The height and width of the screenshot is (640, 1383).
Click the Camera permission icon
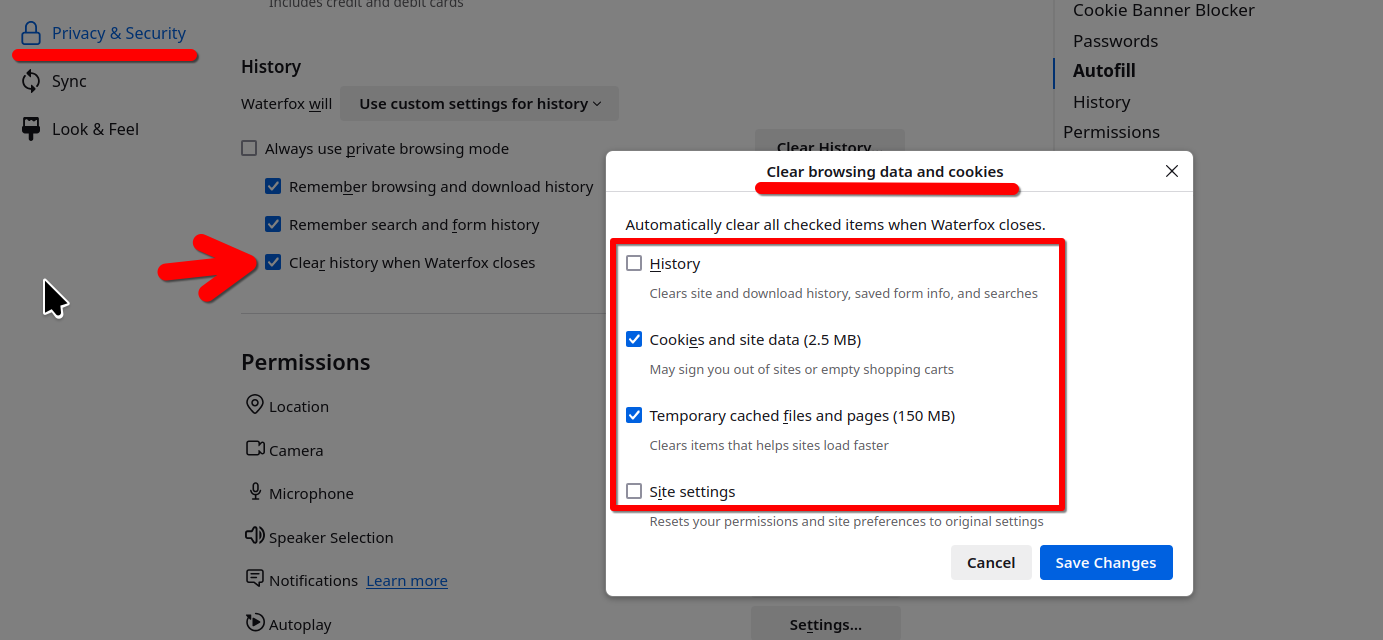click(255, 449)
